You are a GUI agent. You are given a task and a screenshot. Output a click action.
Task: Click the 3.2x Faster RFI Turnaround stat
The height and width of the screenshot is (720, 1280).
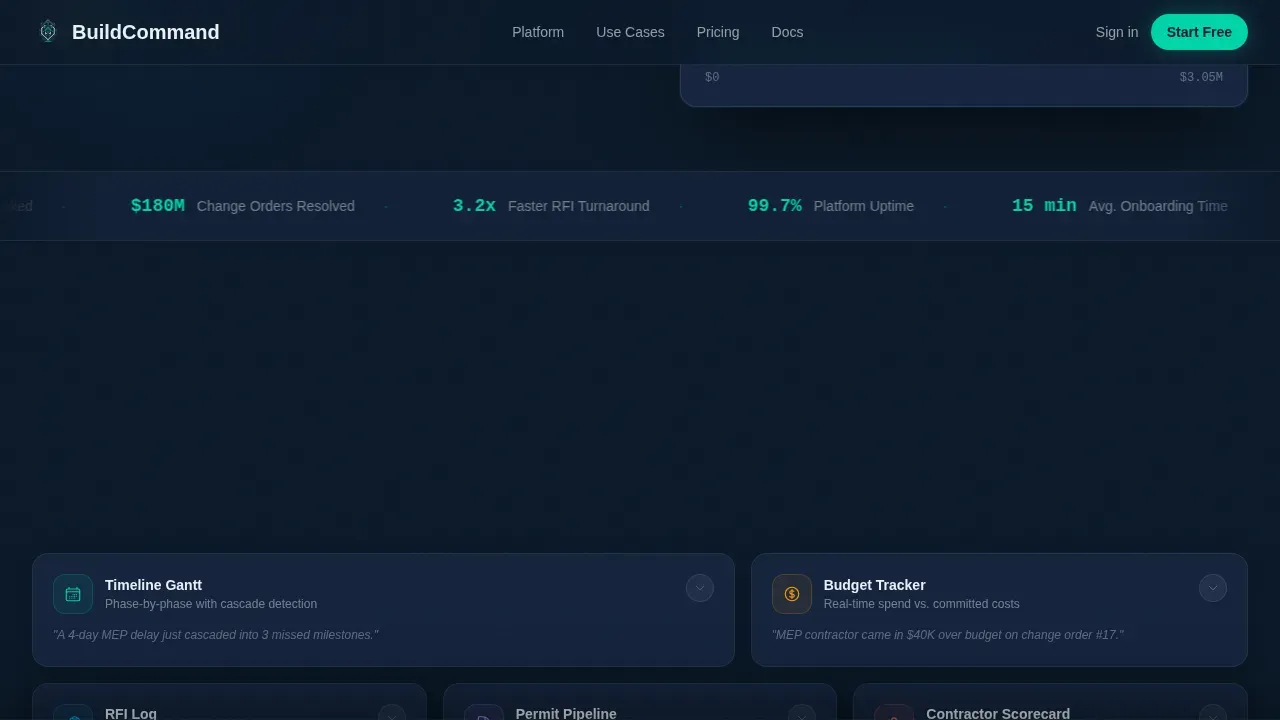coord(551,206)
